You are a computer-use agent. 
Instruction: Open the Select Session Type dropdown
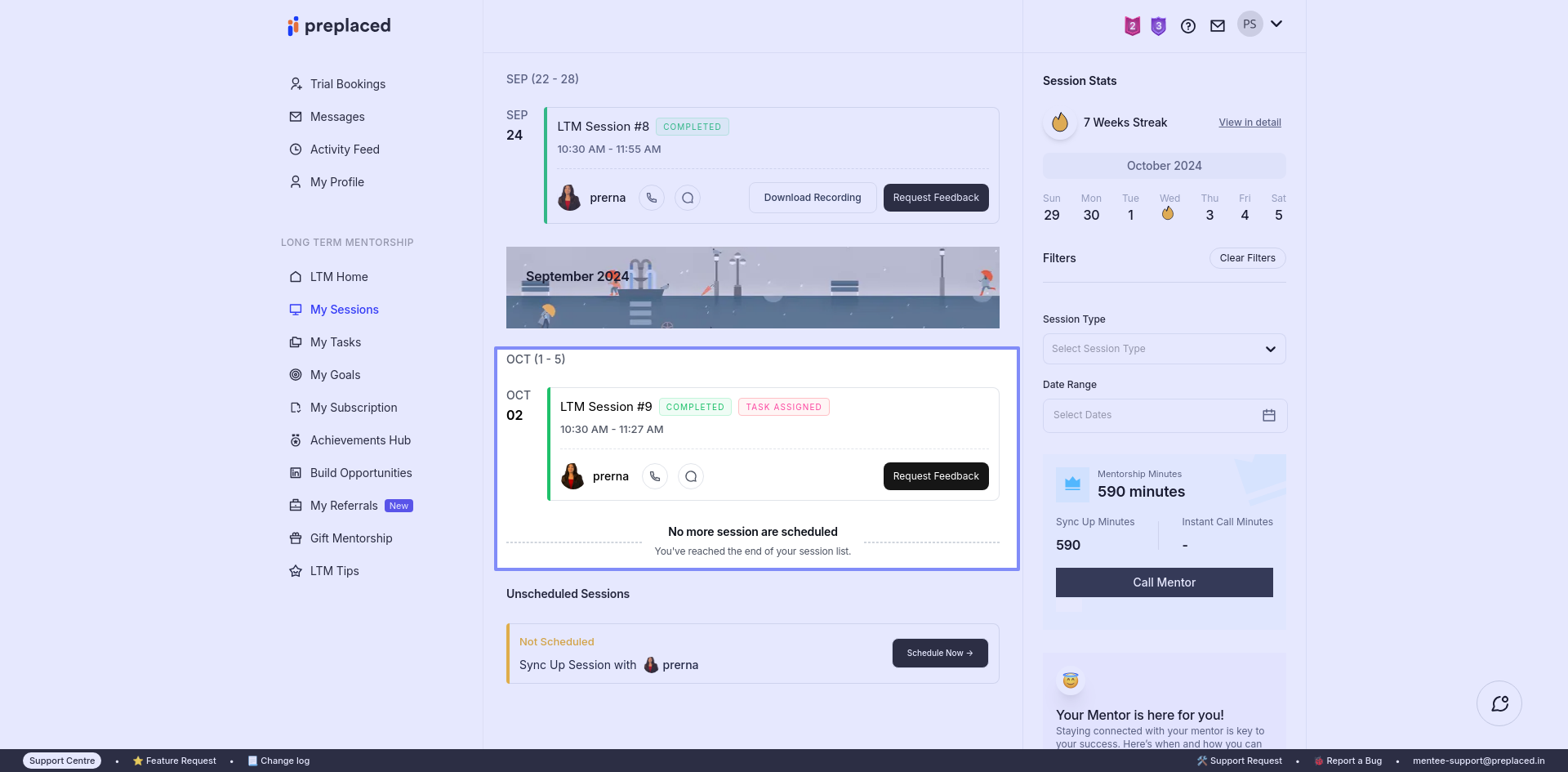click(1165, 349)
